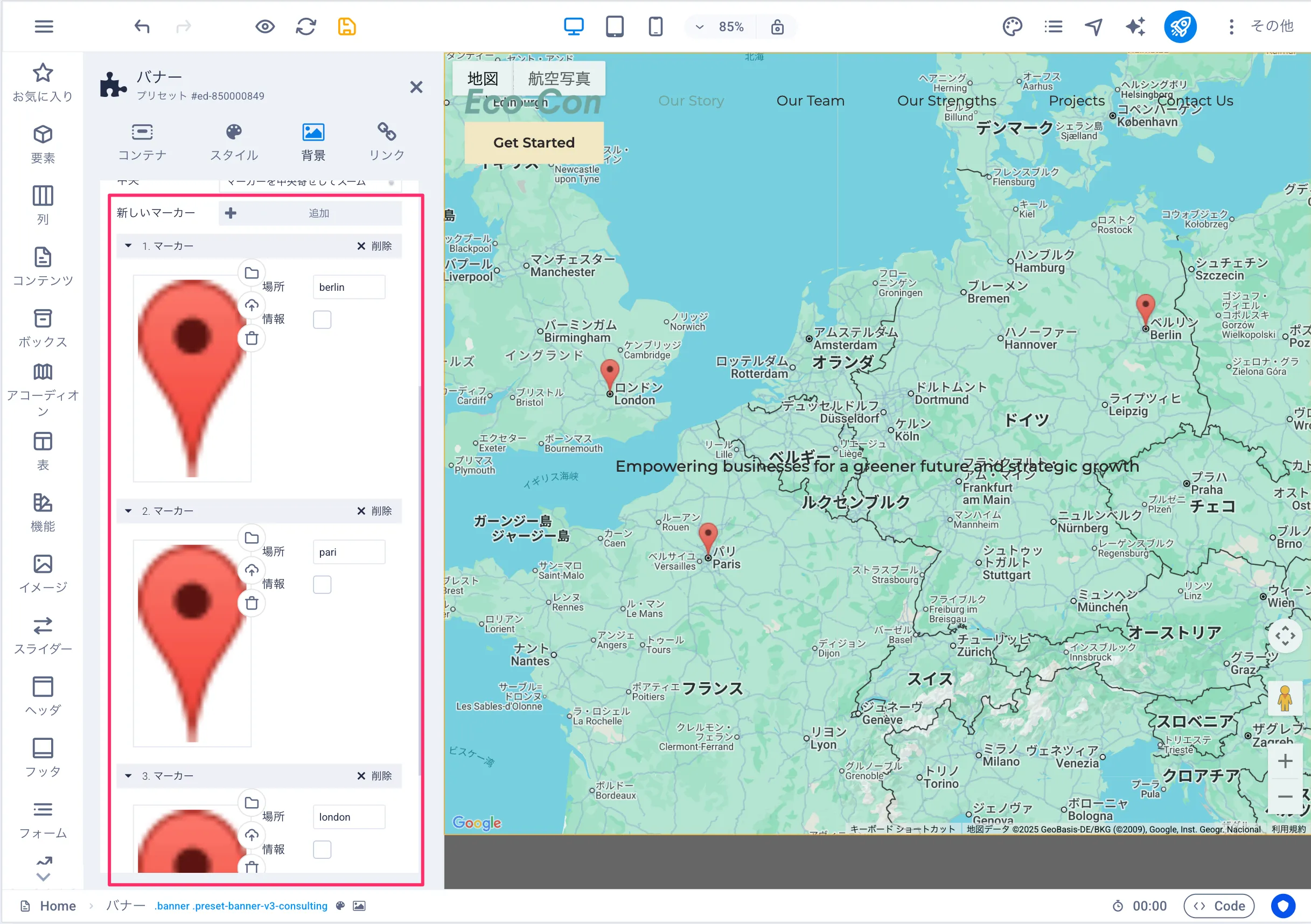Switch to the コンテナ tab
The height and width of the screenshot is (924, 1311).
142,142
